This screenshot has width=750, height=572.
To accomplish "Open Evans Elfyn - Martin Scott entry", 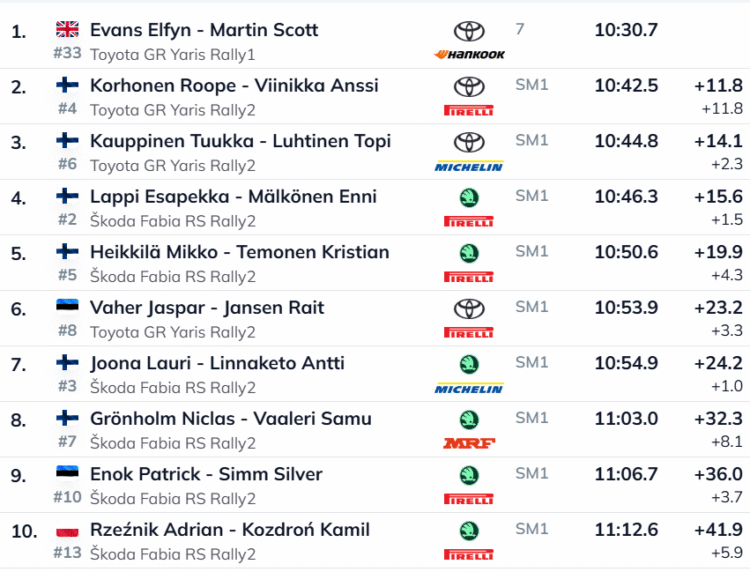I will (204, 30).
